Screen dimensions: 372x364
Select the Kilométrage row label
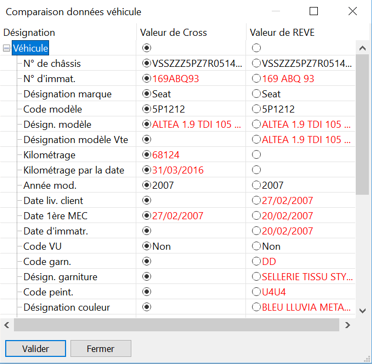49,155
